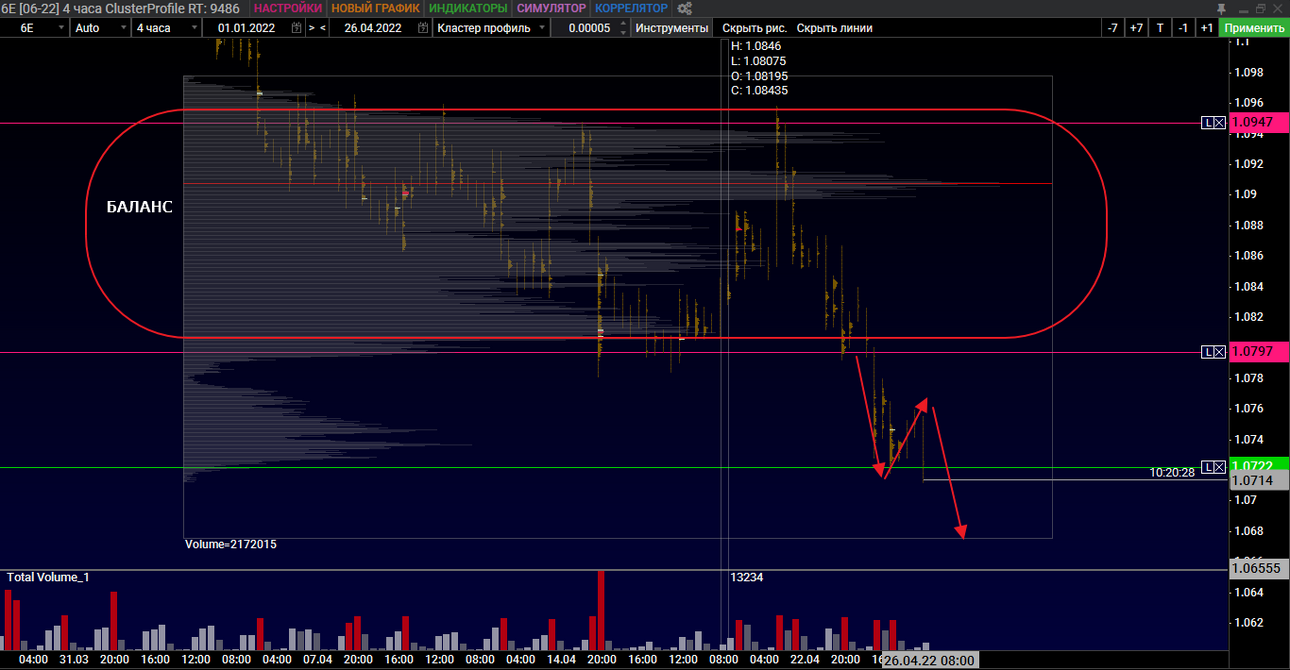Click the < date shift arrow
Screen dimensions: 1290x670
[x=323, y=28]
